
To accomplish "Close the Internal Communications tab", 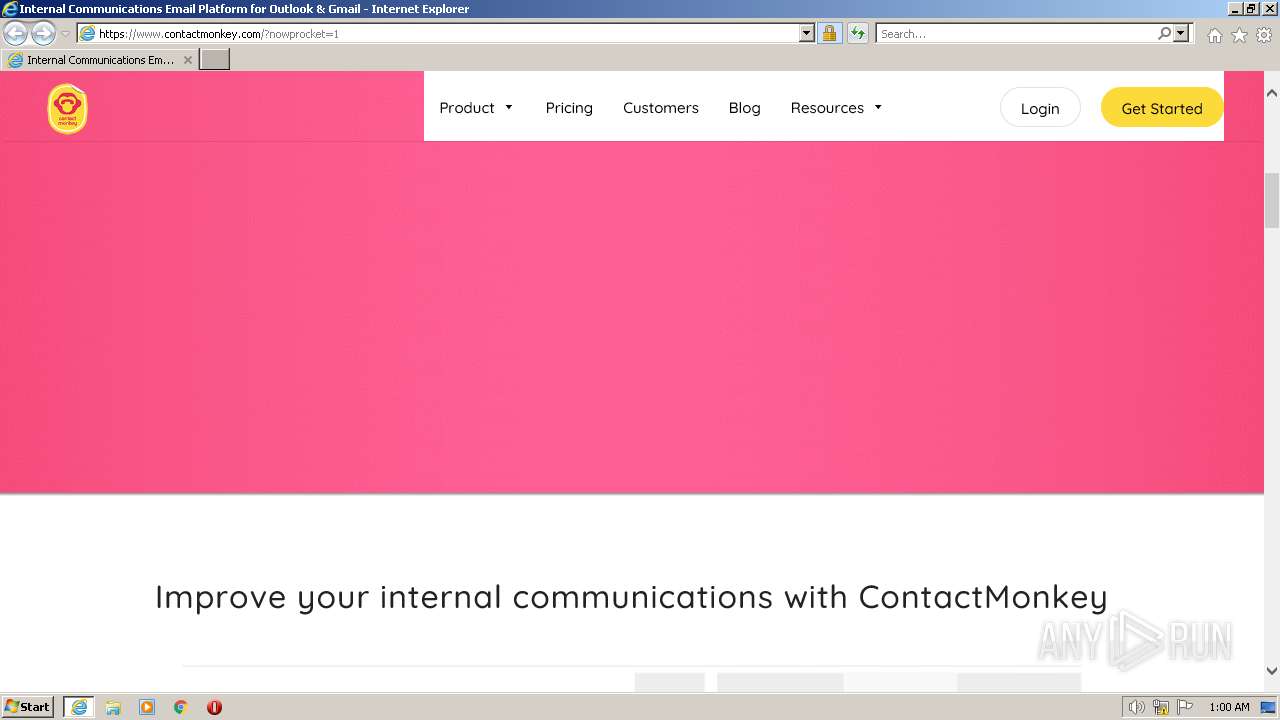I will (x=188, y=60).
